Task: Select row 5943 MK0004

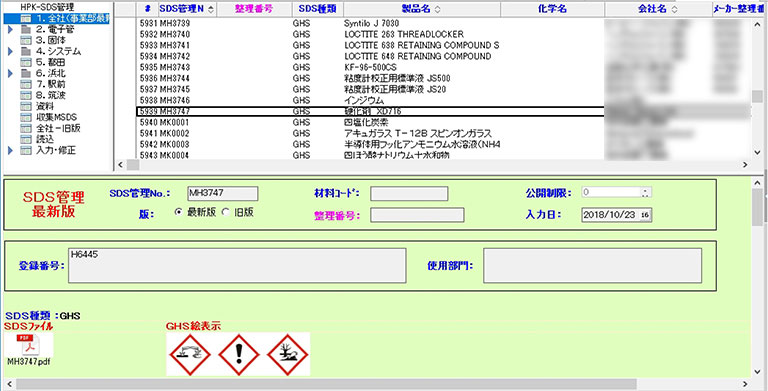Action: [370, 155]
